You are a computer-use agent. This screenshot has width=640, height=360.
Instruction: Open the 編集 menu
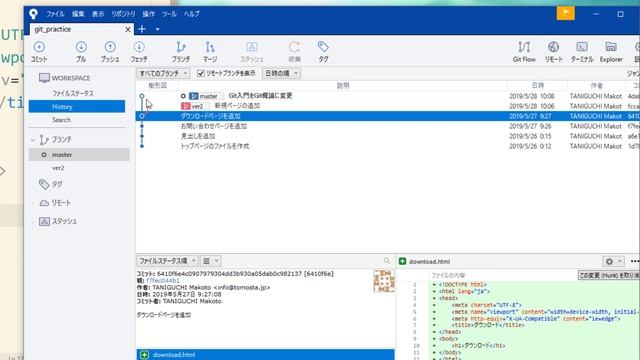point(78,14)
